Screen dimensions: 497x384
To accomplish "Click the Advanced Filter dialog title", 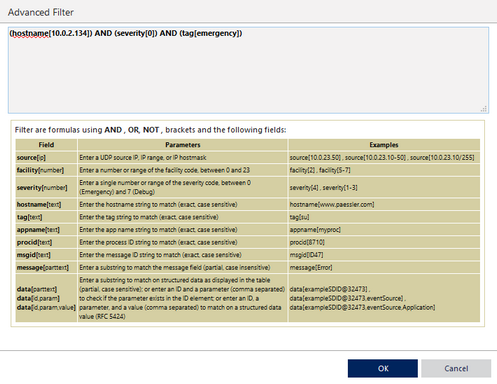I will pyautogui.click(x=41, y=12).
